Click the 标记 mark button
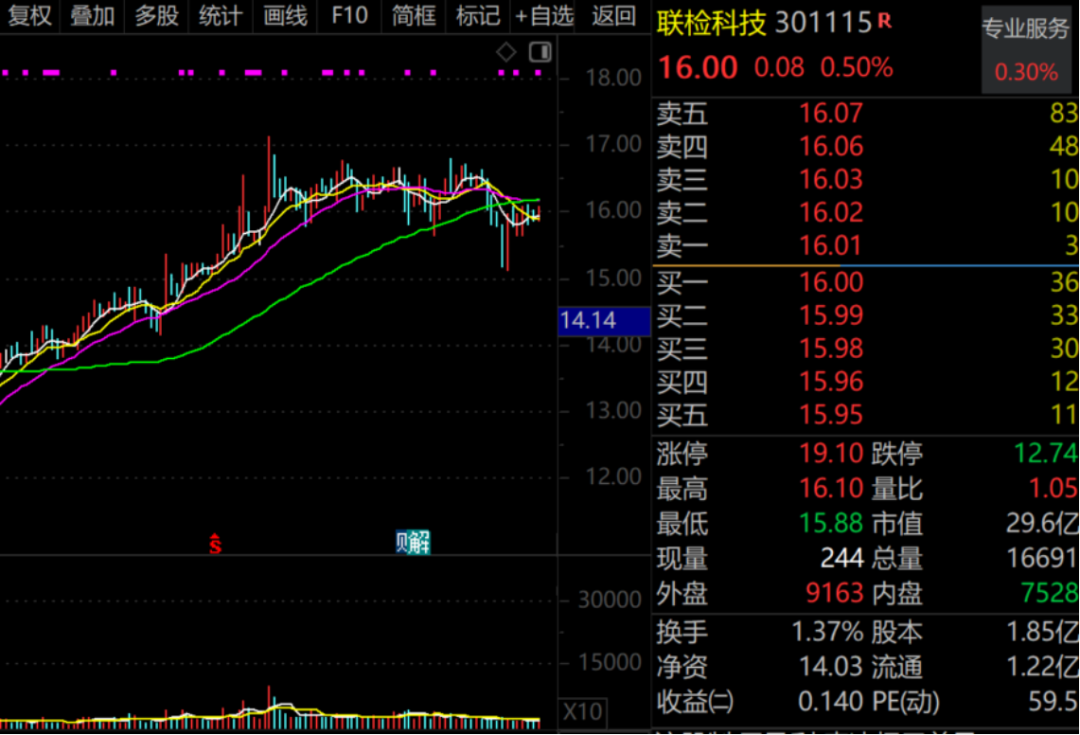1080x735 pixels. click(x=477, y=16)
